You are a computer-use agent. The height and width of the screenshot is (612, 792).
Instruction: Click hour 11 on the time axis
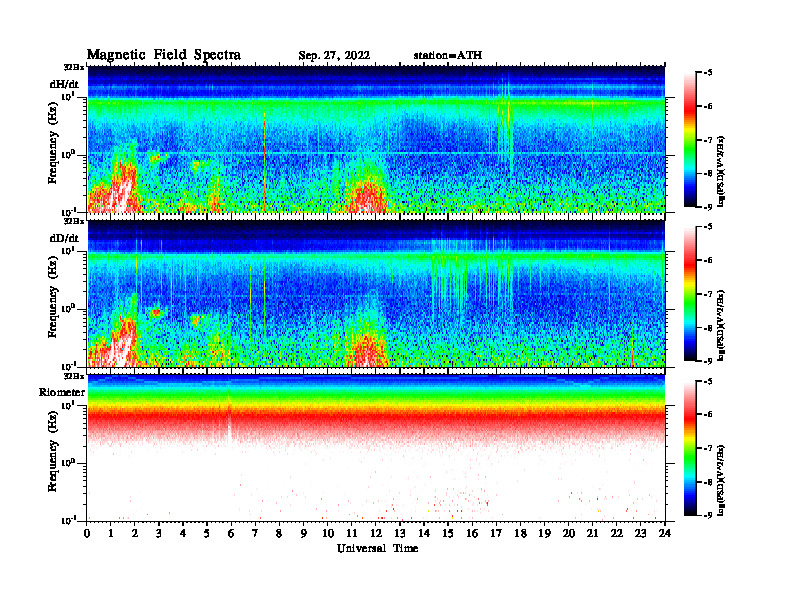[352, 534]
